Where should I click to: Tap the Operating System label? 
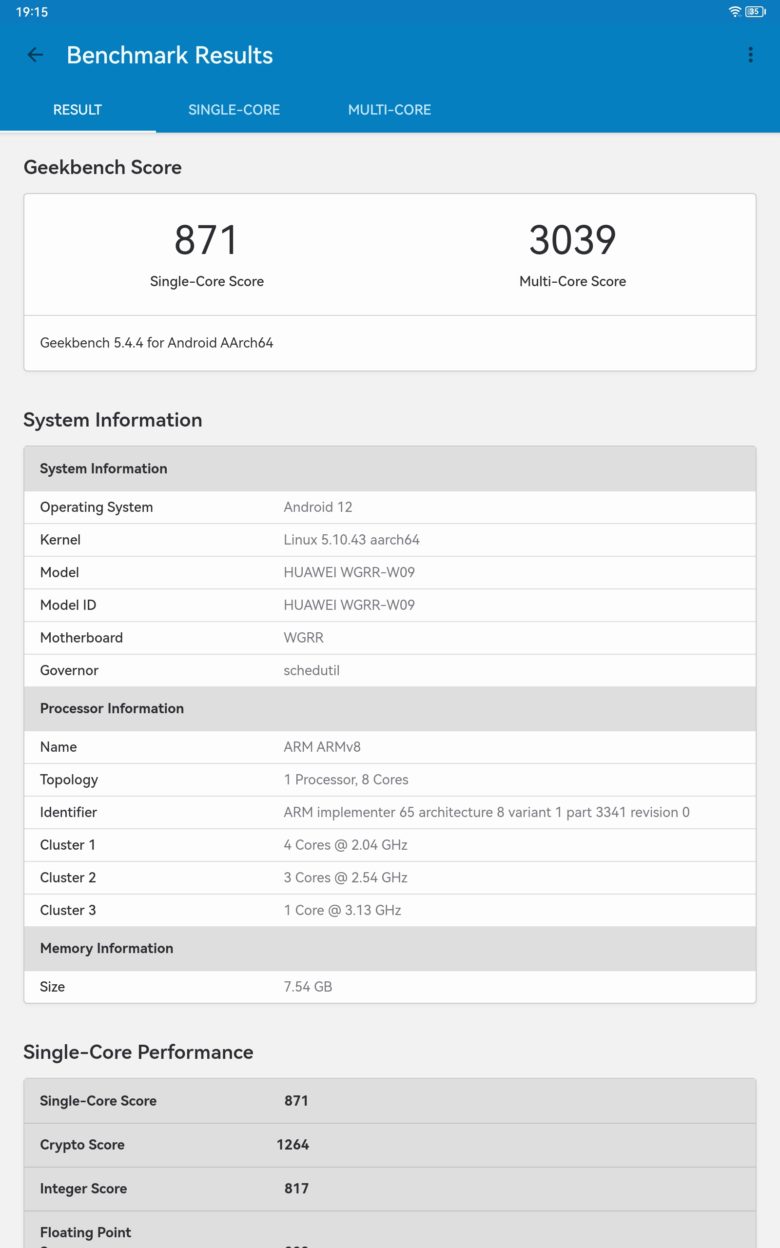96,507
